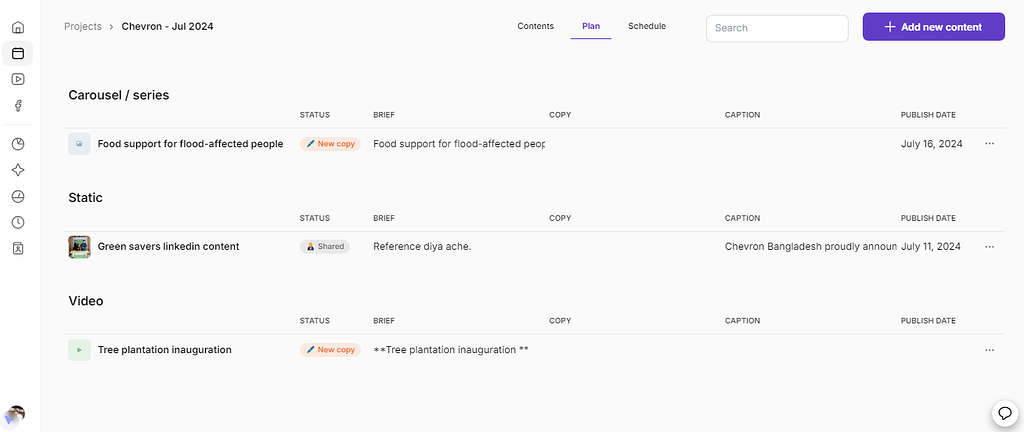Open user profile avatar at bottom
The height and width of the screenshot is (432, 1024).
click(x=14, y=415)
